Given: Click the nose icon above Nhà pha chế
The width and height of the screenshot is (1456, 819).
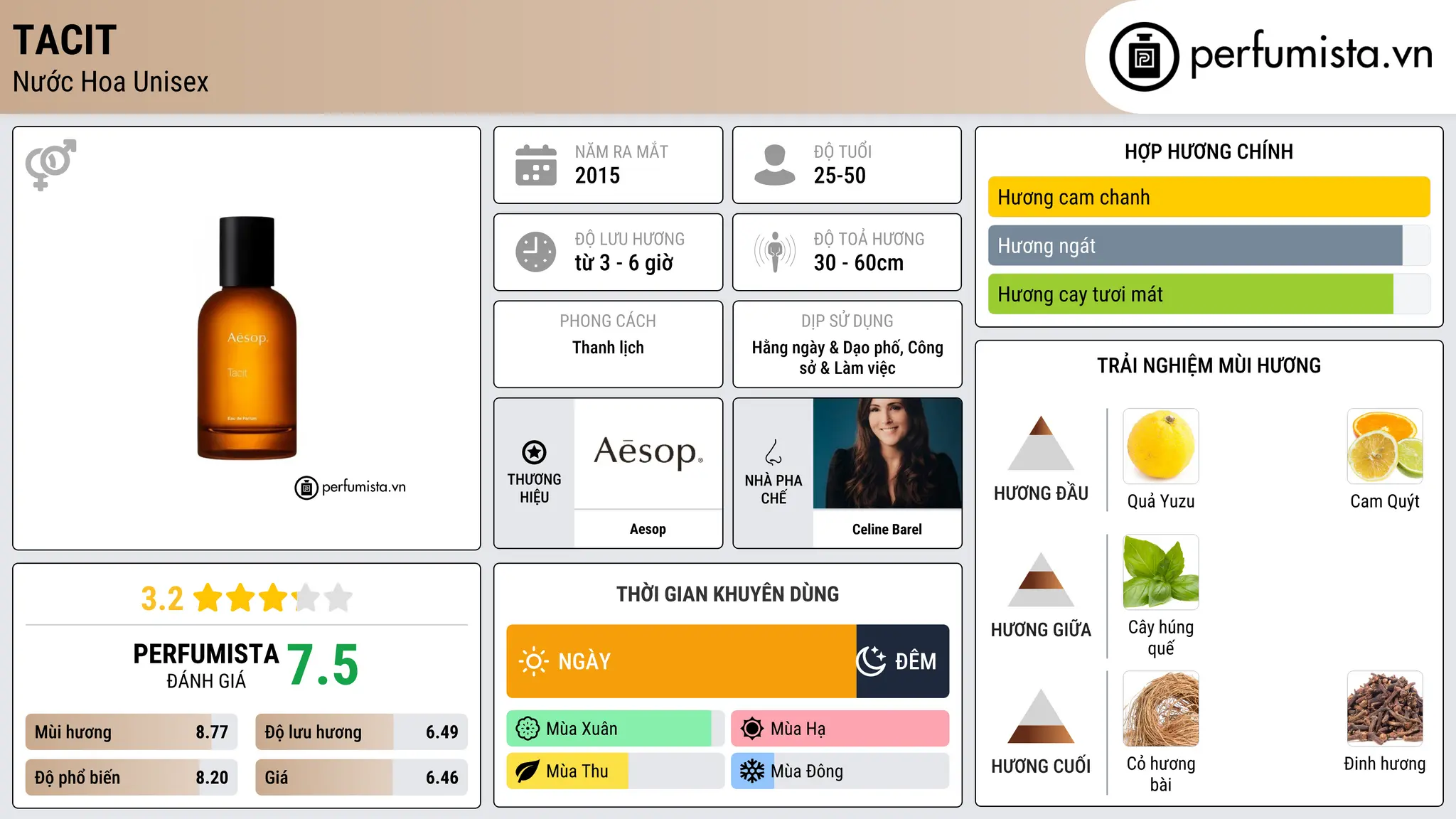Looking at the screenshot, I should pos(773,452).
